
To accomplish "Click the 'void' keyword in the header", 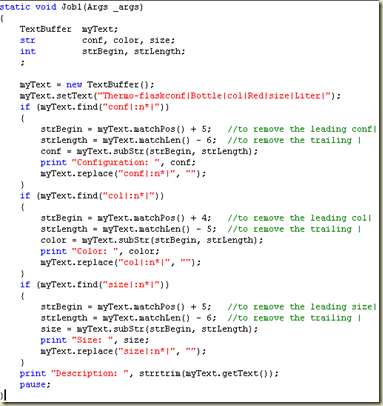I will pos(46,7).
